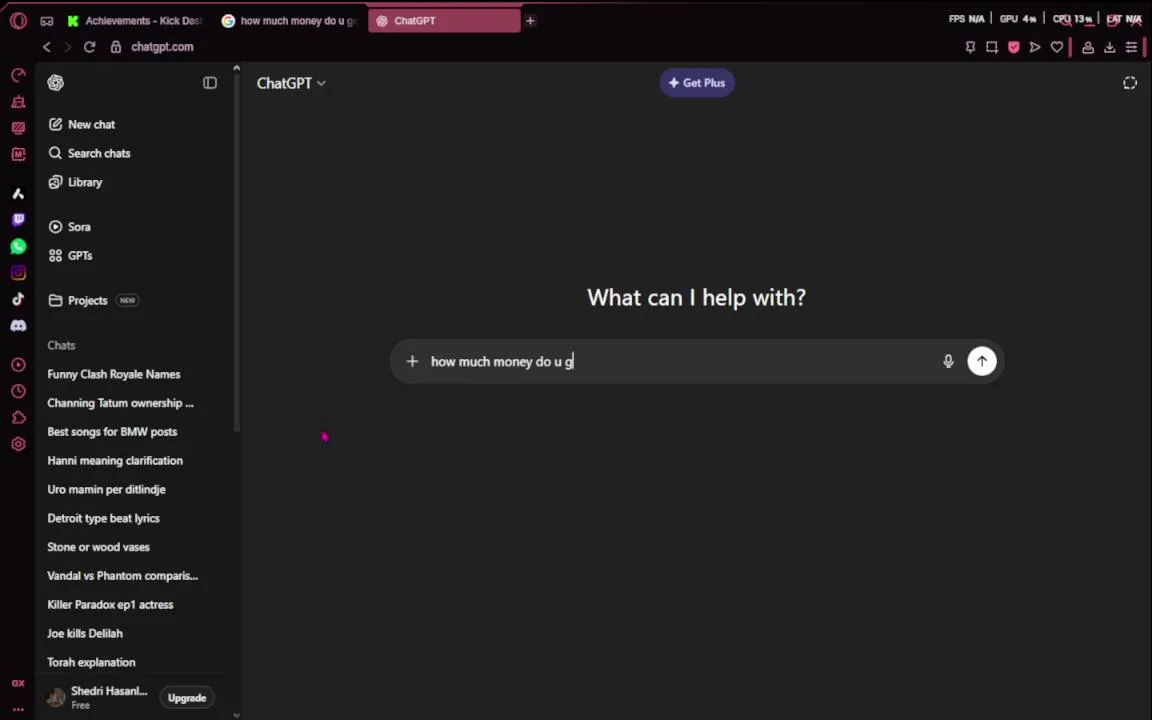Open chat 'Channing Tatum ownership'
This screenshot has height=720, width=1152.
[120, 403]
